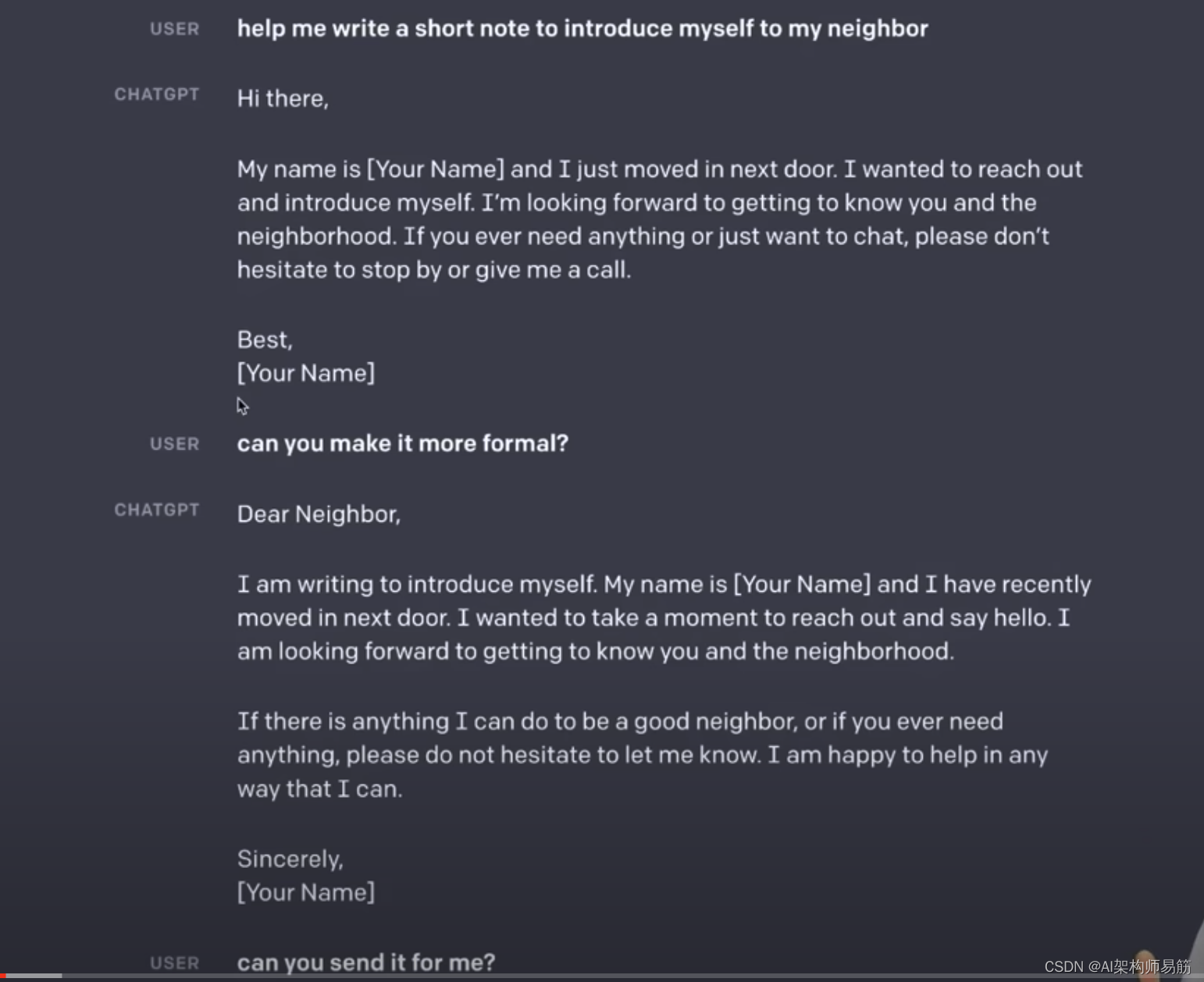The height and width of the screenshot is (982, 1204).
Task: Click the "If there is anything I can do" paragraph
Action: pyautogui.click(x=642, y=755)
